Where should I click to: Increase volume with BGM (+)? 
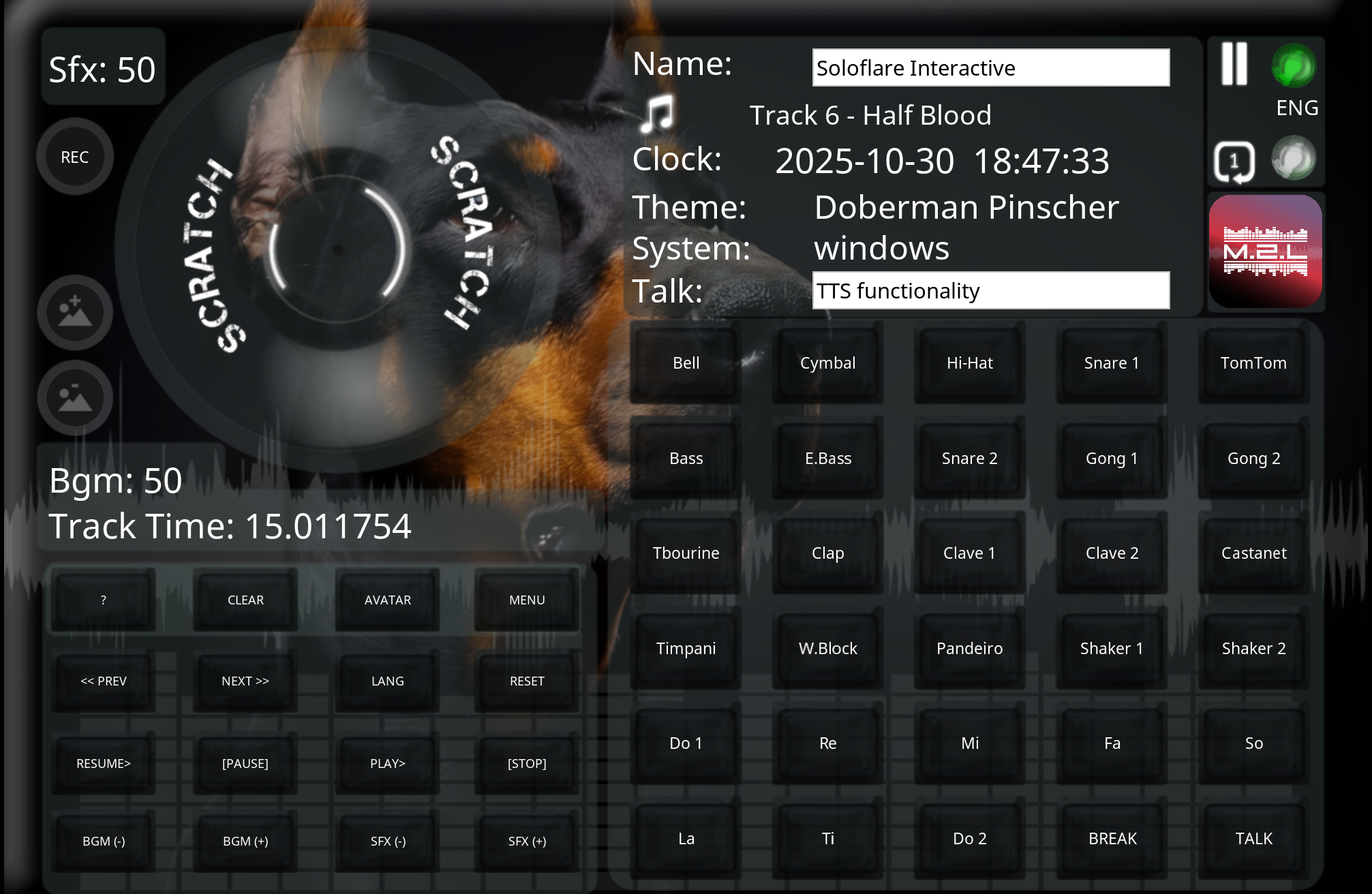tap(245, 841)
